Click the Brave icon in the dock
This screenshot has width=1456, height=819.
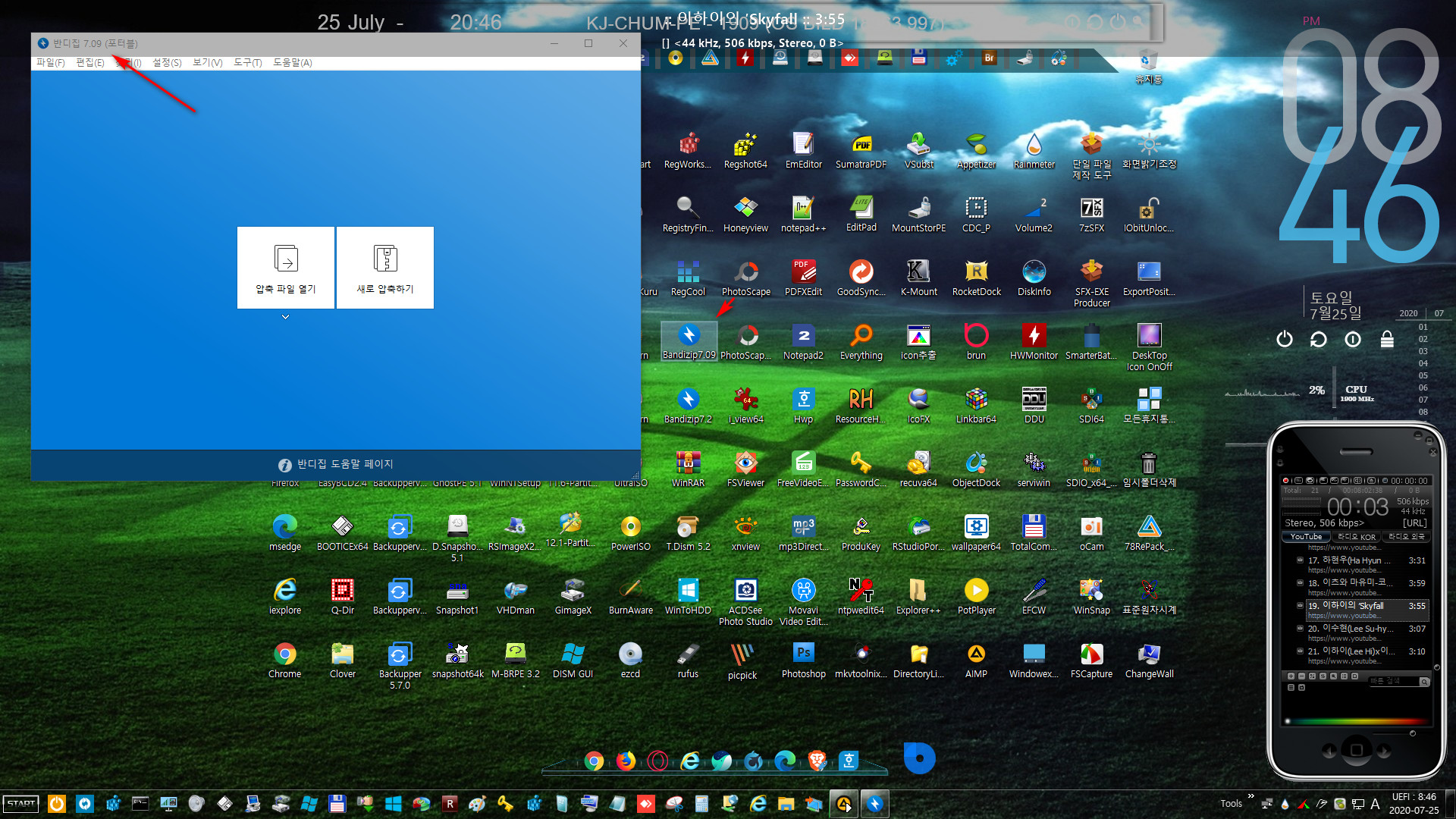(817, 761)
